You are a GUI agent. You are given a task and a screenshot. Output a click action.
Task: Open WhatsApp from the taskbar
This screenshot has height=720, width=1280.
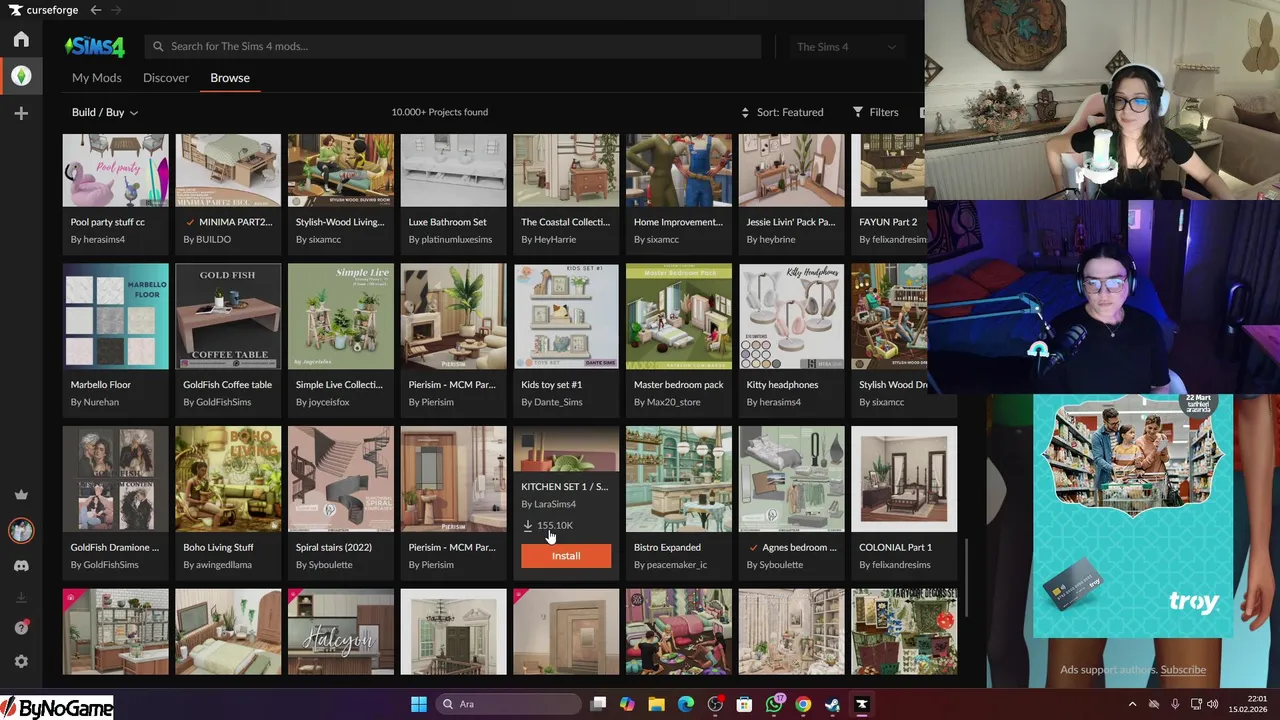[x=774, y=704]
